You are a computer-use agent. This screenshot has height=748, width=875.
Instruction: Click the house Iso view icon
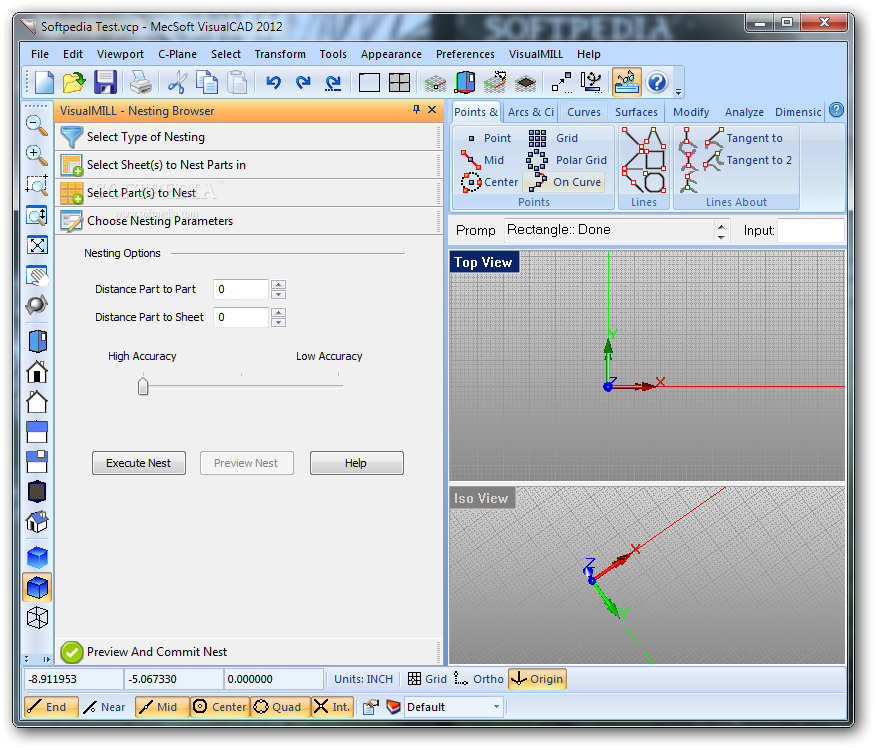click(x=37, y=522)
